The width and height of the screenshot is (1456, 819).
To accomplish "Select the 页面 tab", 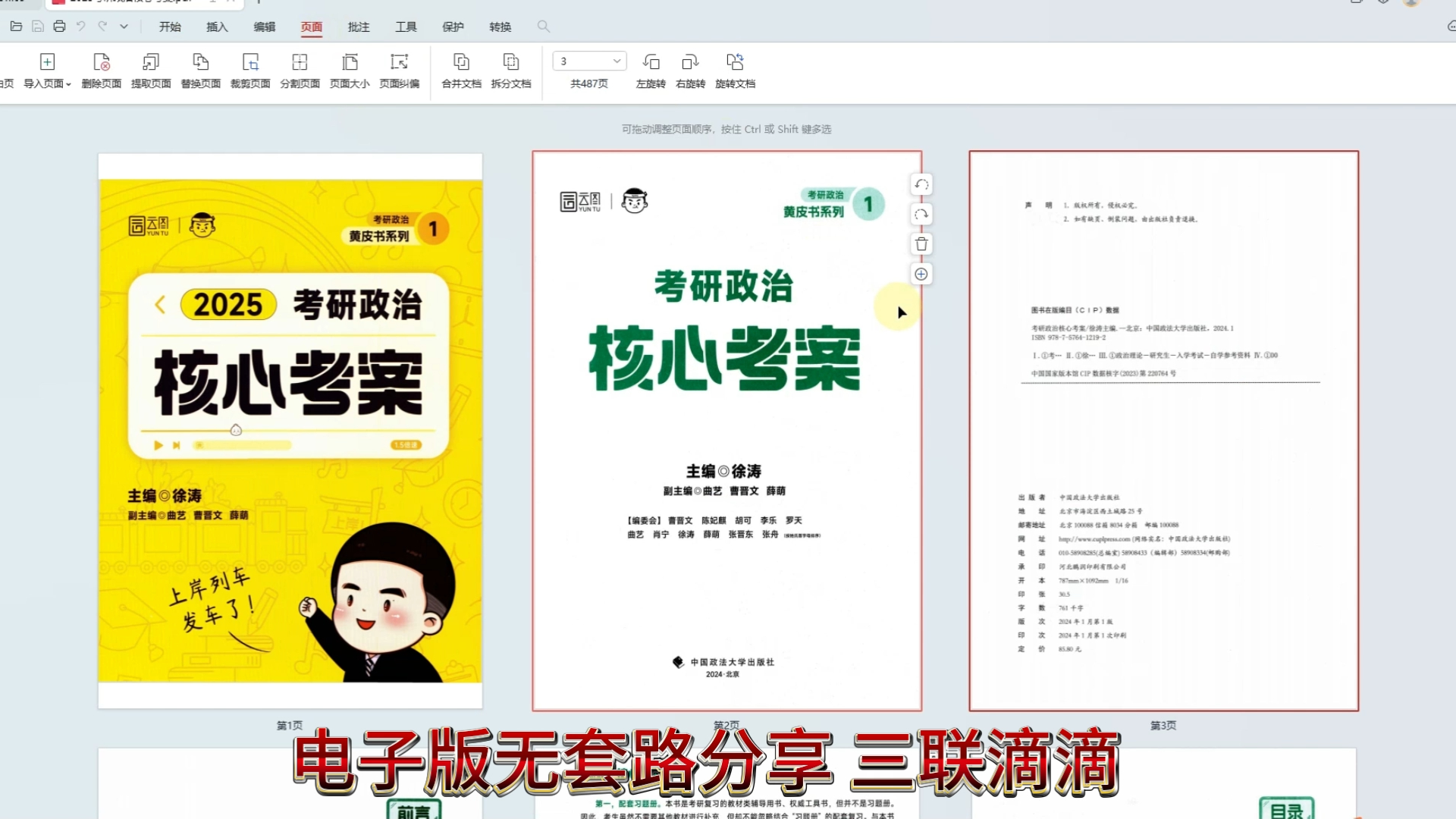I will pyautogui.click(x=311, y=27).
